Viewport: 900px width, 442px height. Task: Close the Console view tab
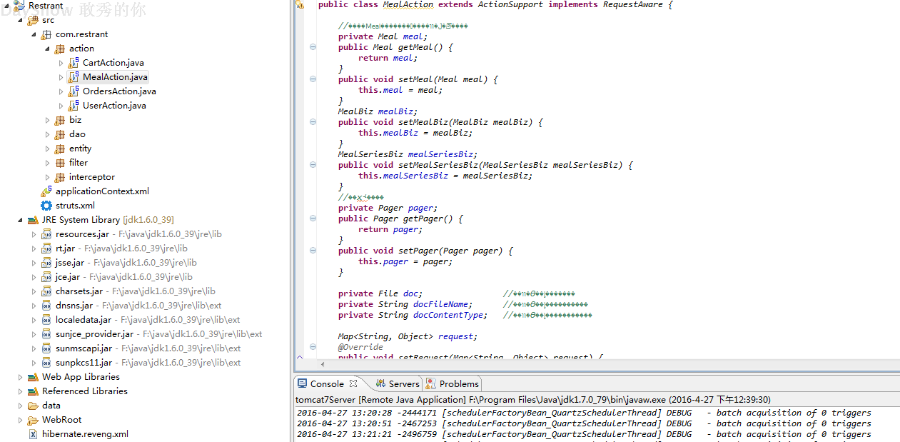[354, 383]
